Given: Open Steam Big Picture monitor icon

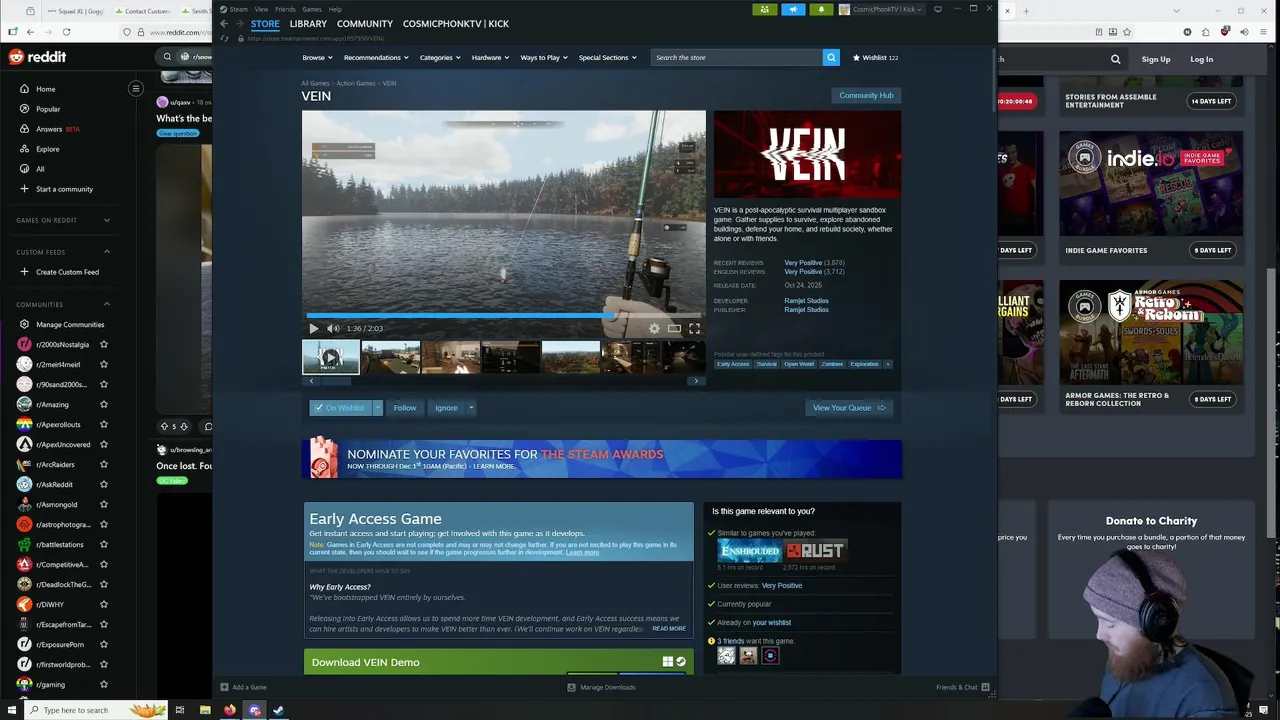Looking at the screenshot, I should pyautogui.click(x=938, y=9).
